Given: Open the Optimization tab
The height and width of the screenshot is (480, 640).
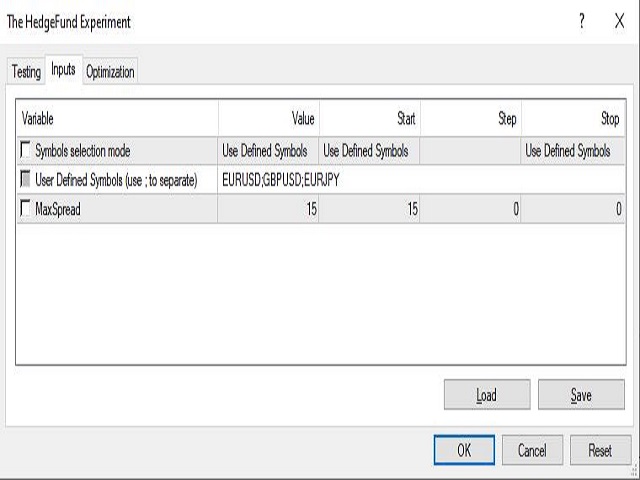Looking at the screenshot, I should [x=110, y=72].
